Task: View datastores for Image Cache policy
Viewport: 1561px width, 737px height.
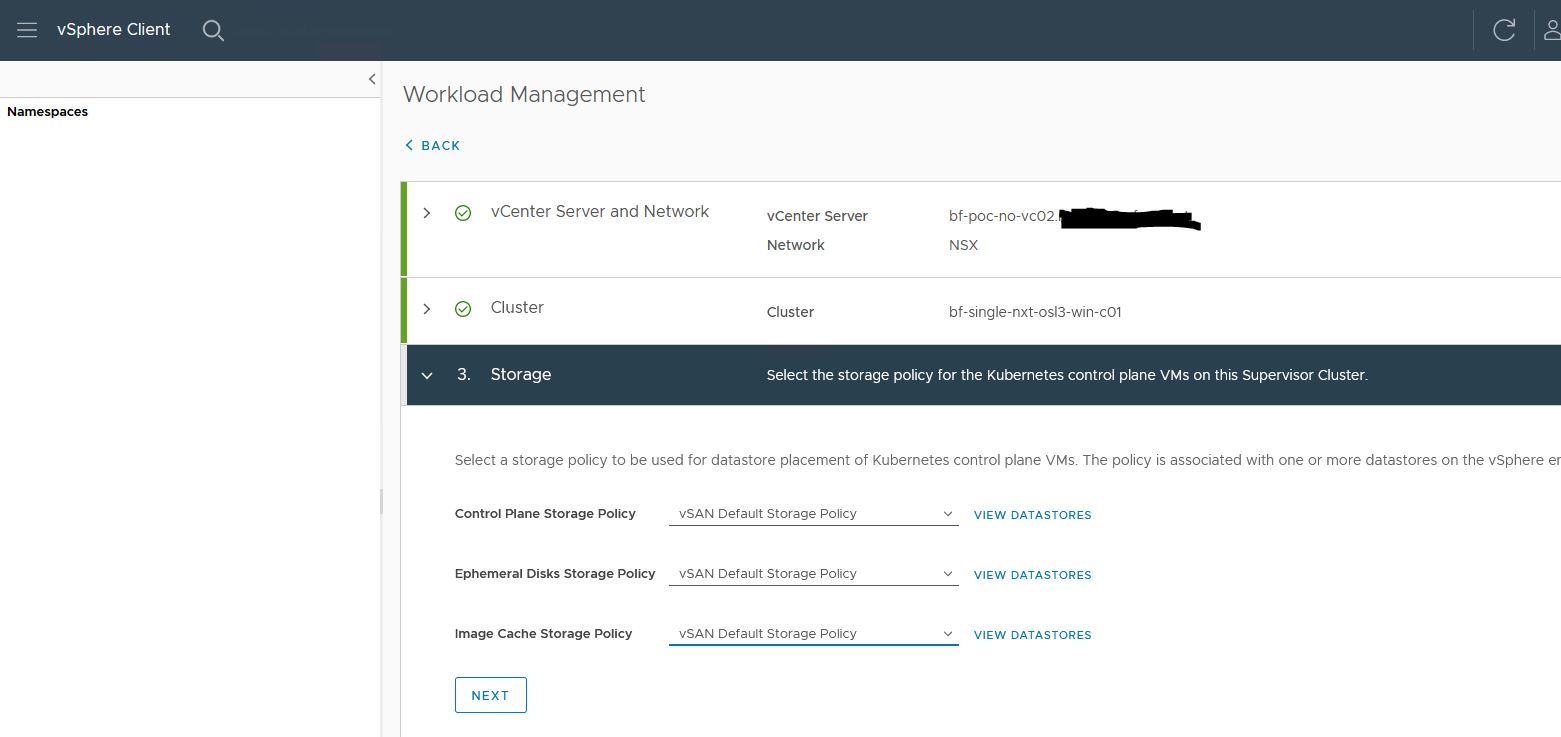Action: (x=1033, y=635)
